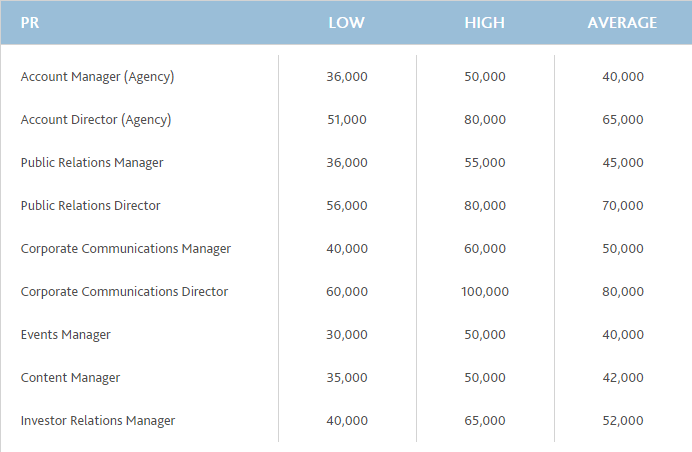The height and width of the screenshot is (452, 692).
Task: Select the LOW column header
Action: (x=346, y=23)
